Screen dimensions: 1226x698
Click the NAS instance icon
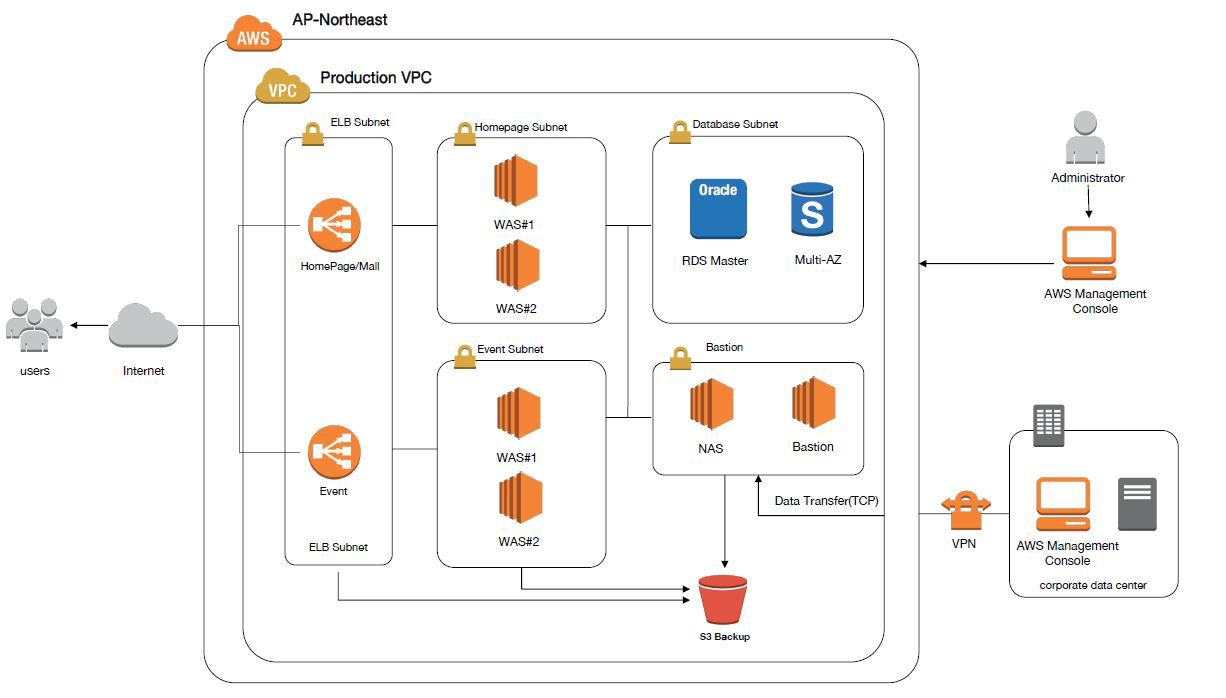pyautogui.click(x=711, y=404)
